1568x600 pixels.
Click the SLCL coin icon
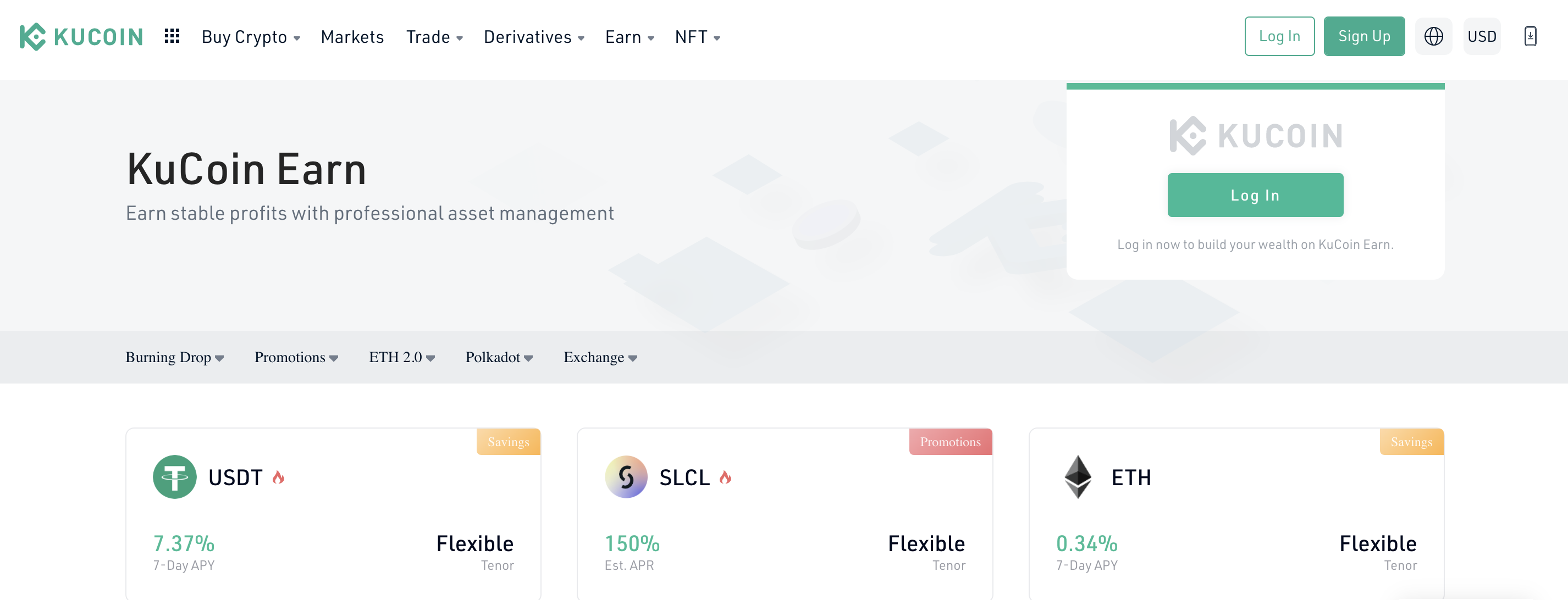626,477
